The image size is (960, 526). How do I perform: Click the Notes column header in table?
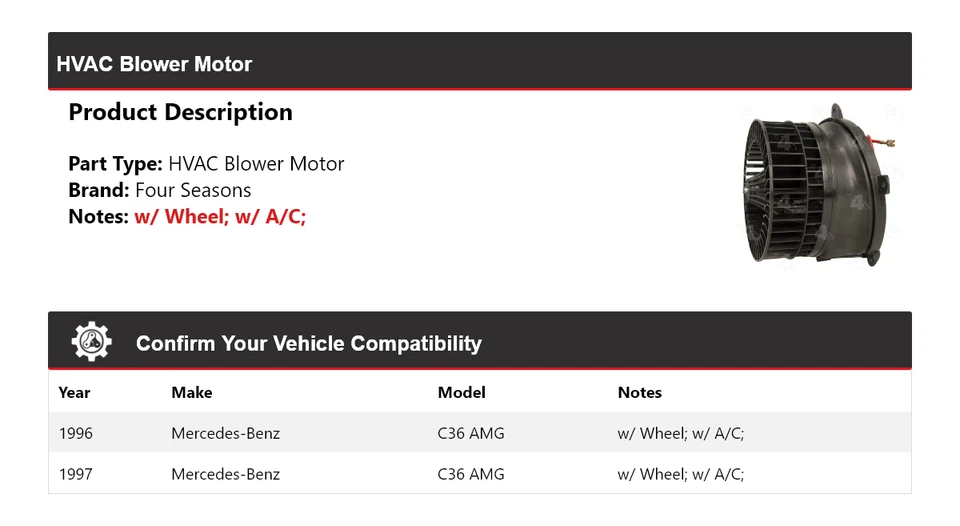(640, 393)
